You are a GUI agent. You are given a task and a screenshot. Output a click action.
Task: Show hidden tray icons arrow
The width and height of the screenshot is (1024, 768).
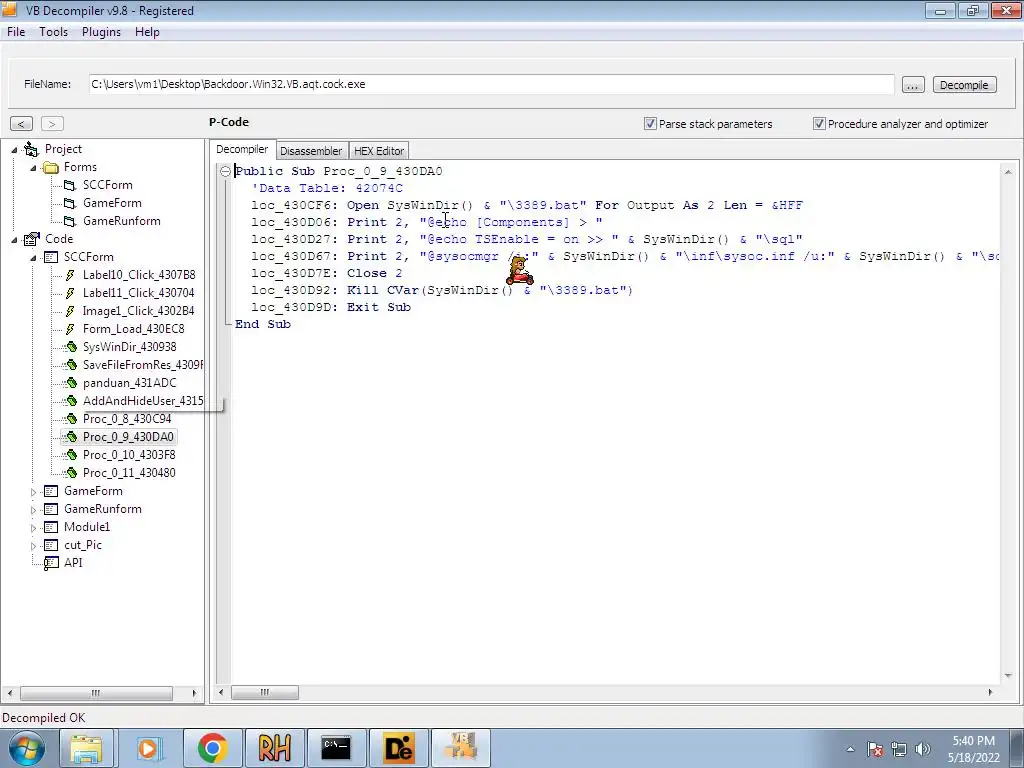tap(850, 749)
